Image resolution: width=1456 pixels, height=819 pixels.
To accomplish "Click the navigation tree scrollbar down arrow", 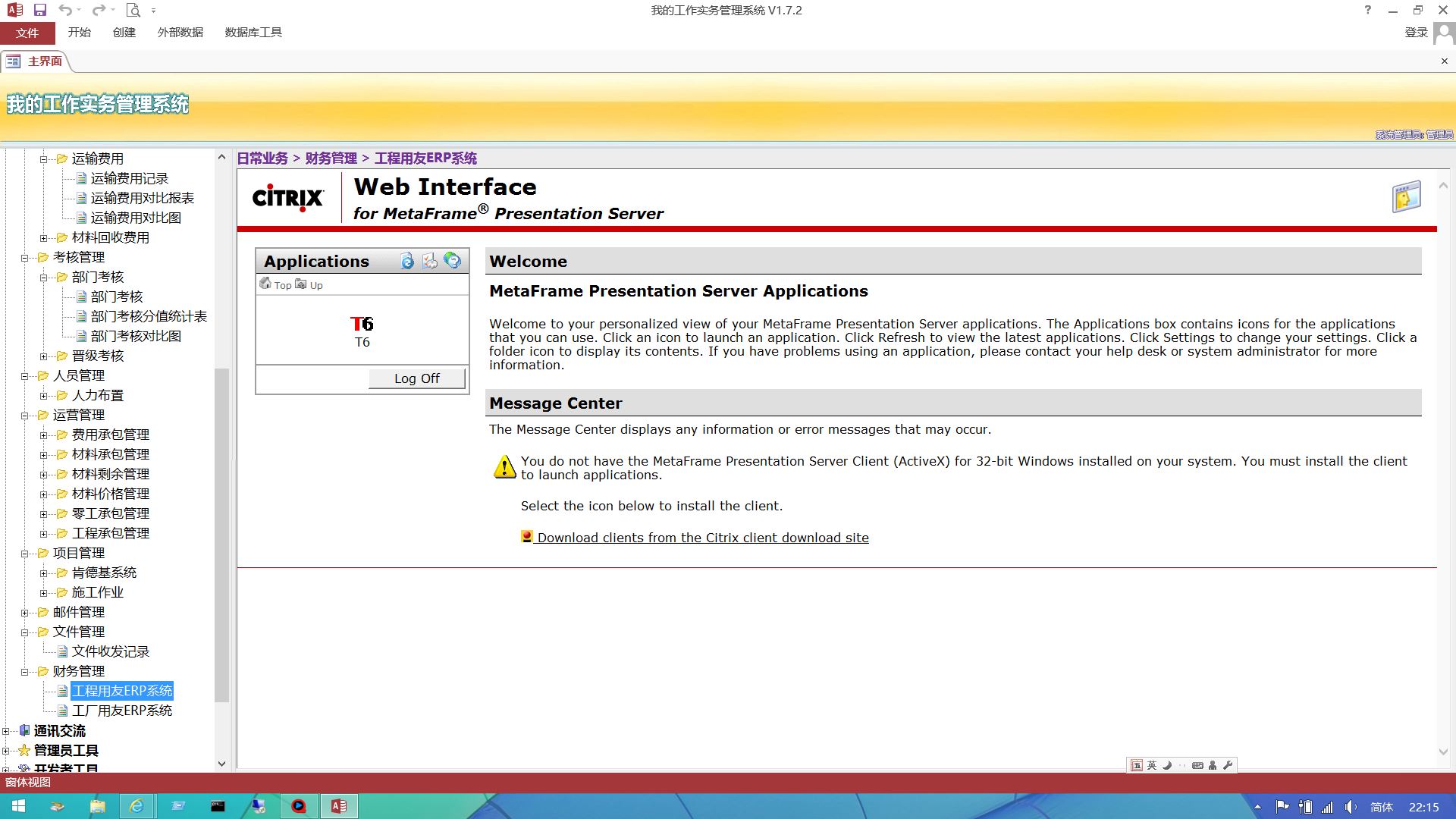I will click(x=221, y=764).
